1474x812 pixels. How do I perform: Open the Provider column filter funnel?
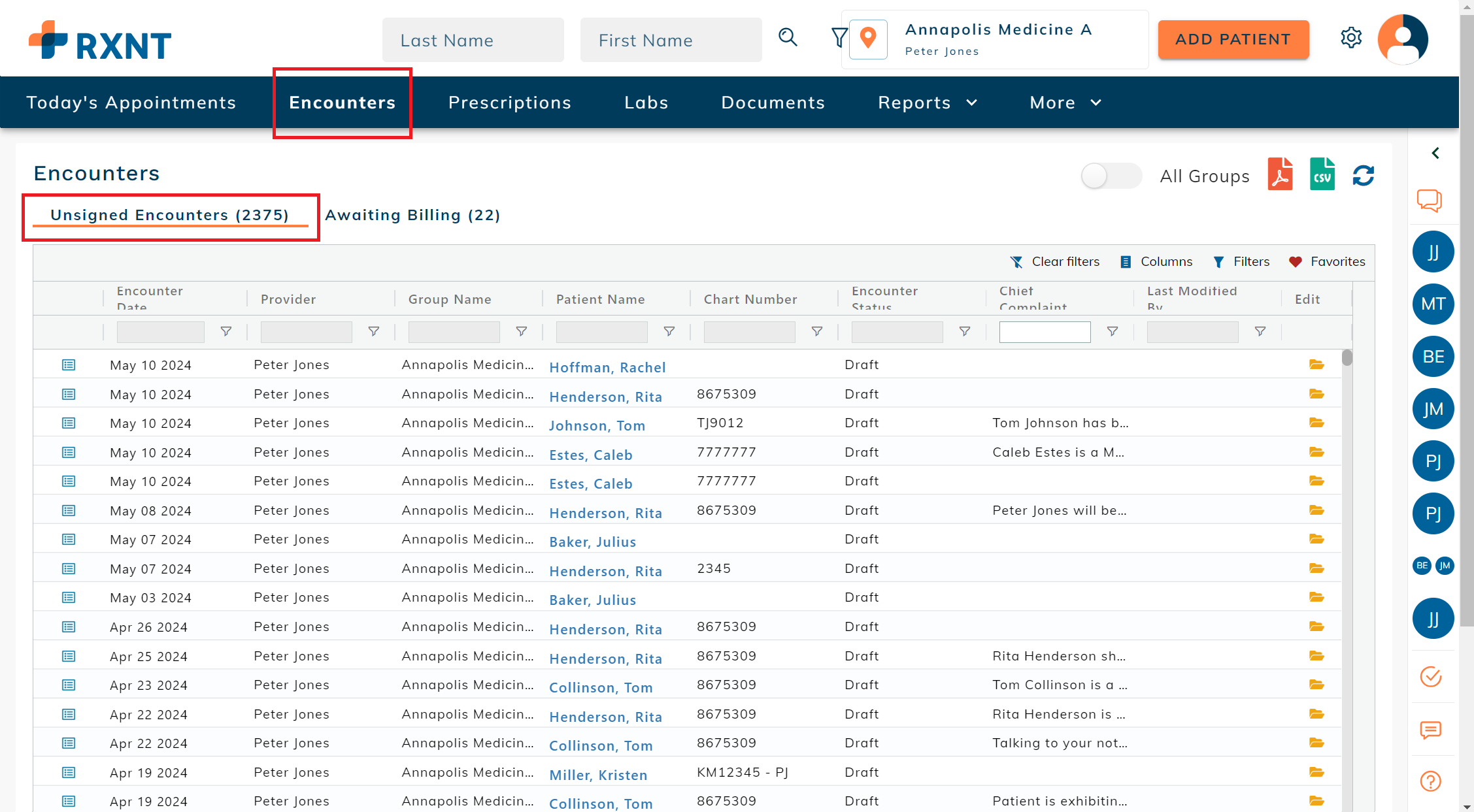coord(373,332)
